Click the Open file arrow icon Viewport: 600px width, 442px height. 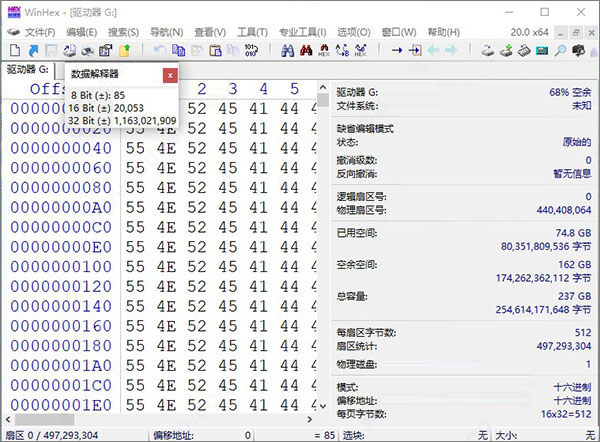click(x=32, y=50)
